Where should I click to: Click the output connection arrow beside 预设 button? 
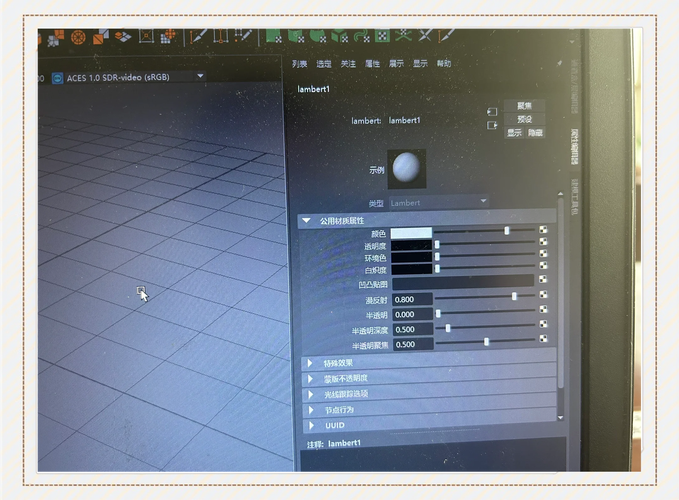point(492,125)
